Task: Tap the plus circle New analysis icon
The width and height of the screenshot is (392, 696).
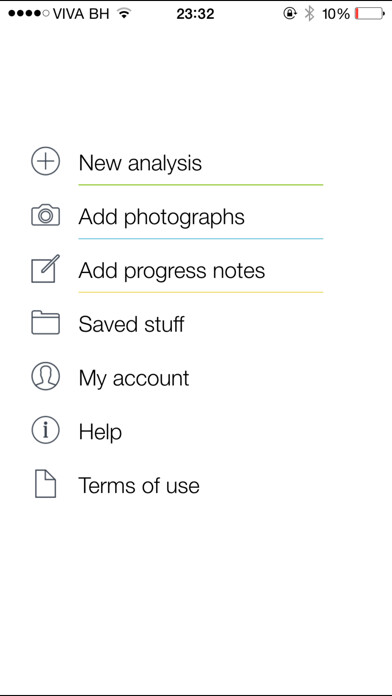Action: pos(45,161)
